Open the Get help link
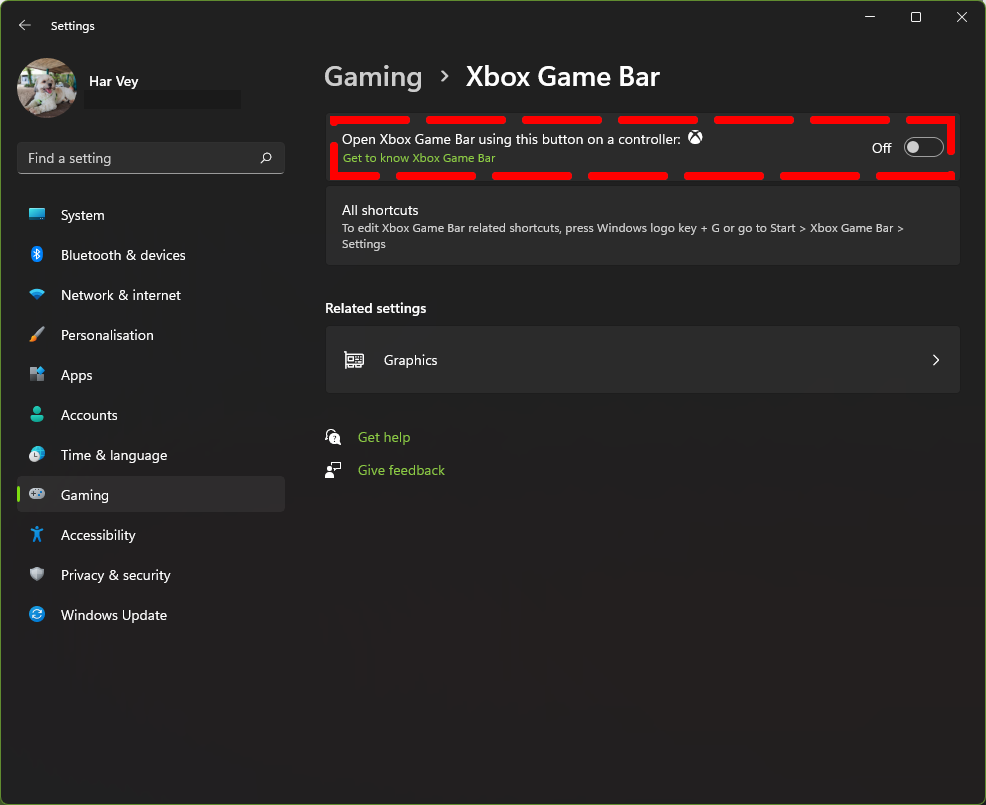The height and width of the screenshot is (805, 986). [384, 437]
